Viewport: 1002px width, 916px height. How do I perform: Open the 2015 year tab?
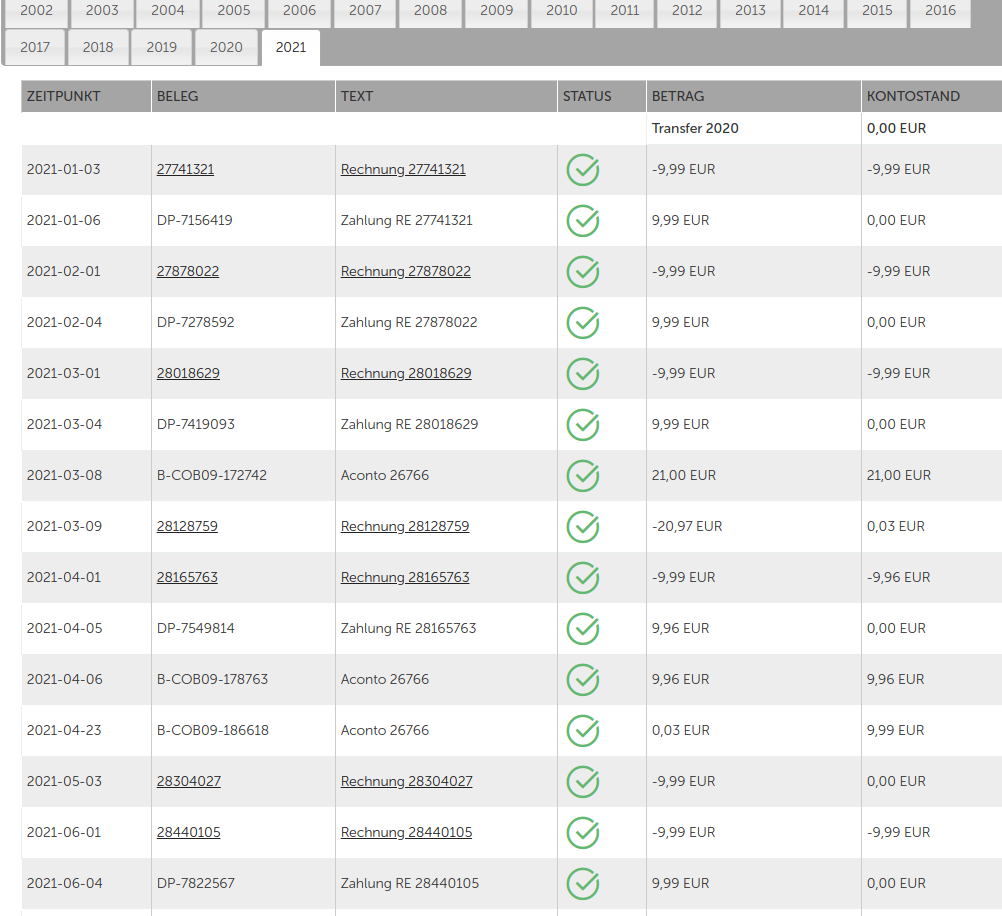pyautogui.click(x=877, y=11)
